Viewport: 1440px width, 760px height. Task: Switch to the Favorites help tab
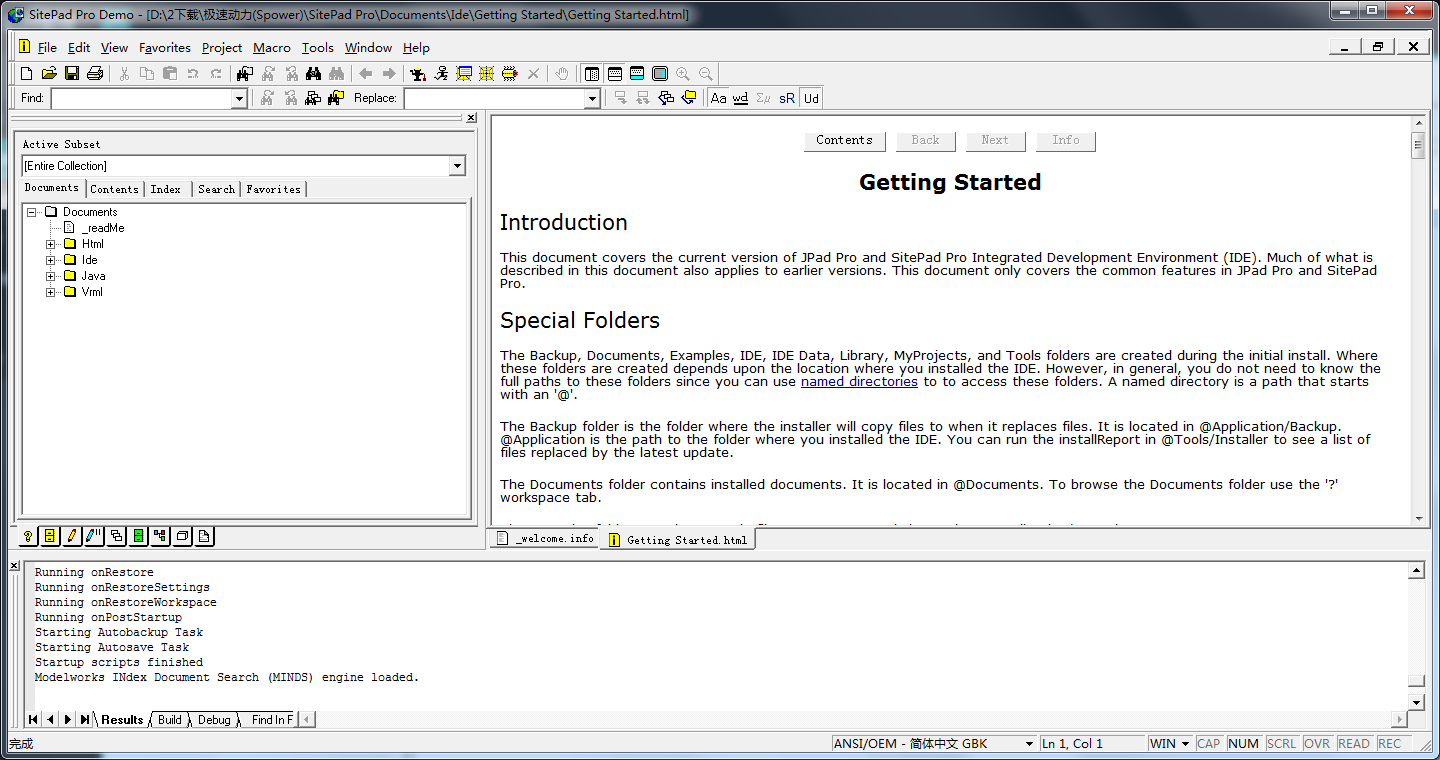click(x=273, y=189)
